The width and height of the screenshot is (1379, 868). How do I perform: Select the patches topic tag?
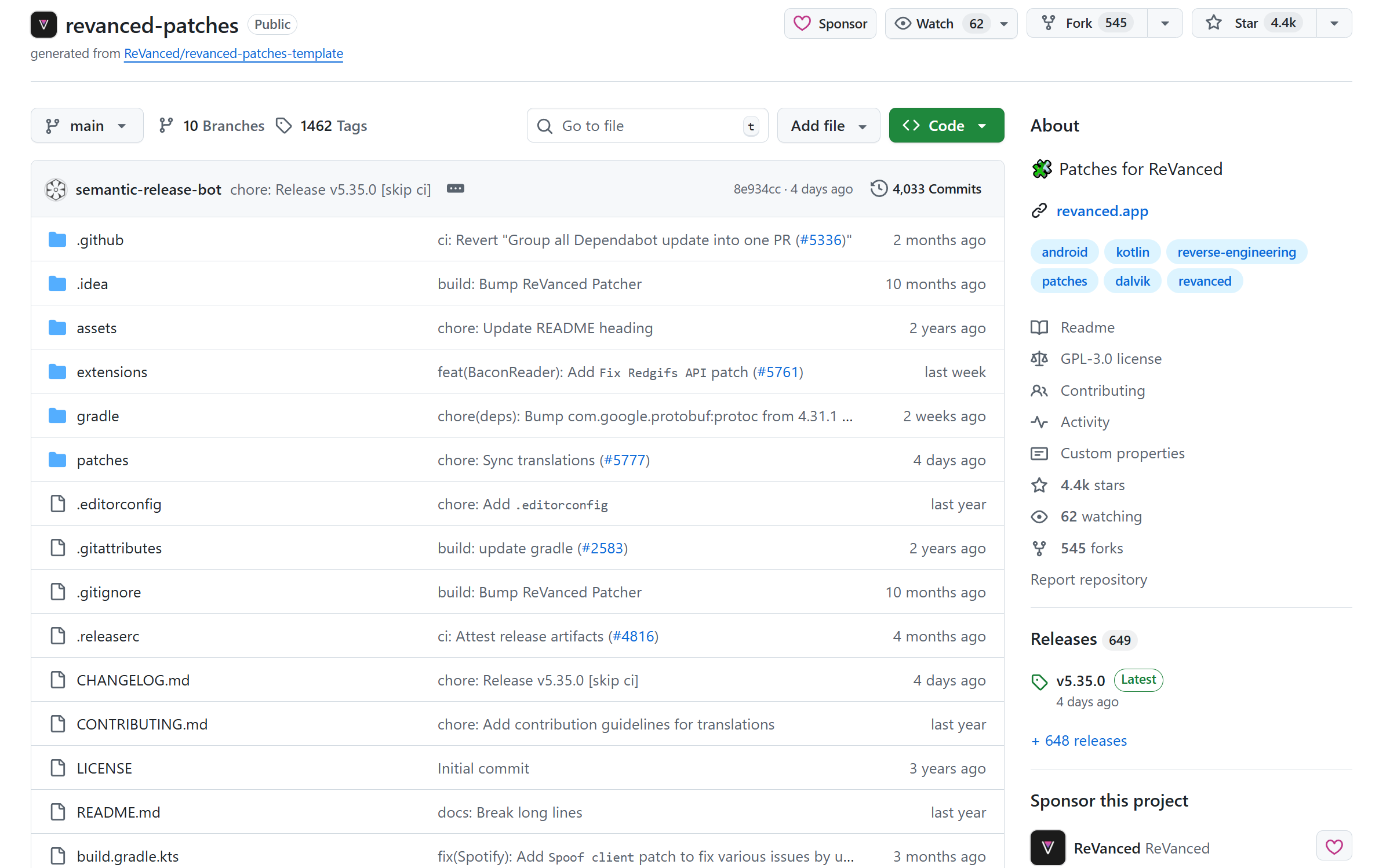point(1064,281)
